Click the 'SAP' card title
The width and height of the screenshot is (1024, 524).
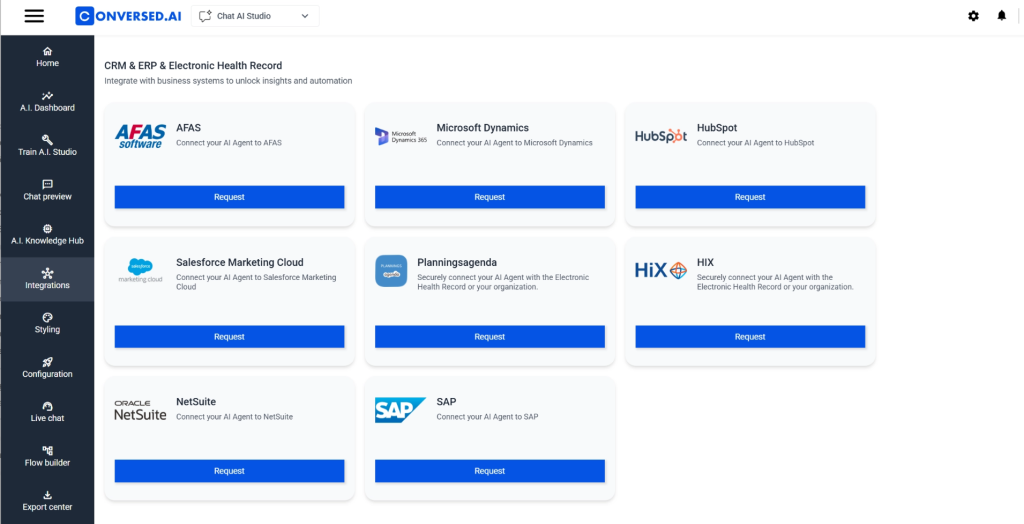point(446,402)
